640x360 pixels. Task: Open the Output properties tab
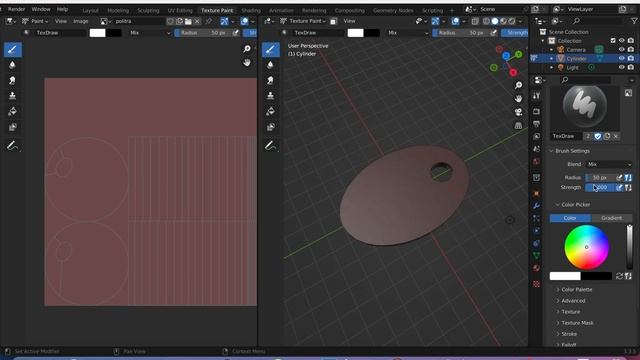[536, 124]
